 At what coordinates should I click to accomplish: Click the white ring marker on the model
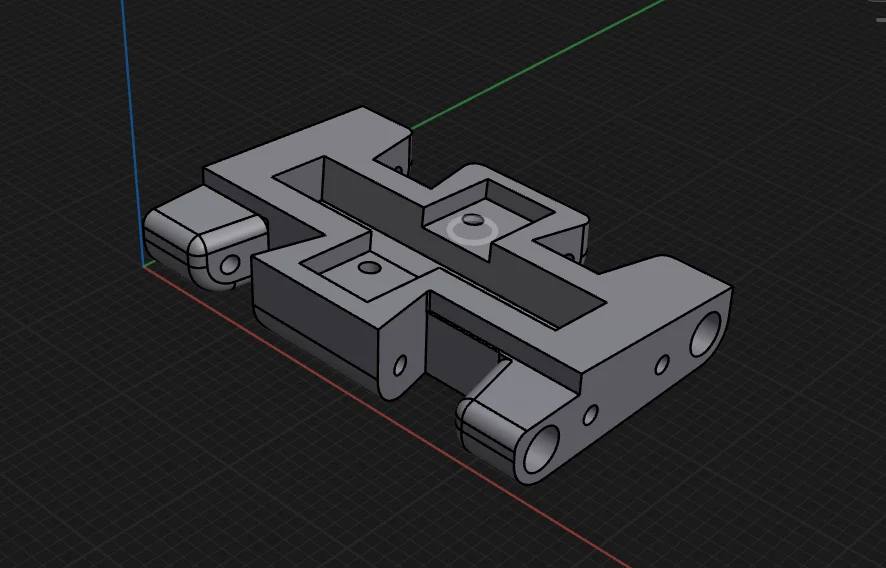pos(472,232)
